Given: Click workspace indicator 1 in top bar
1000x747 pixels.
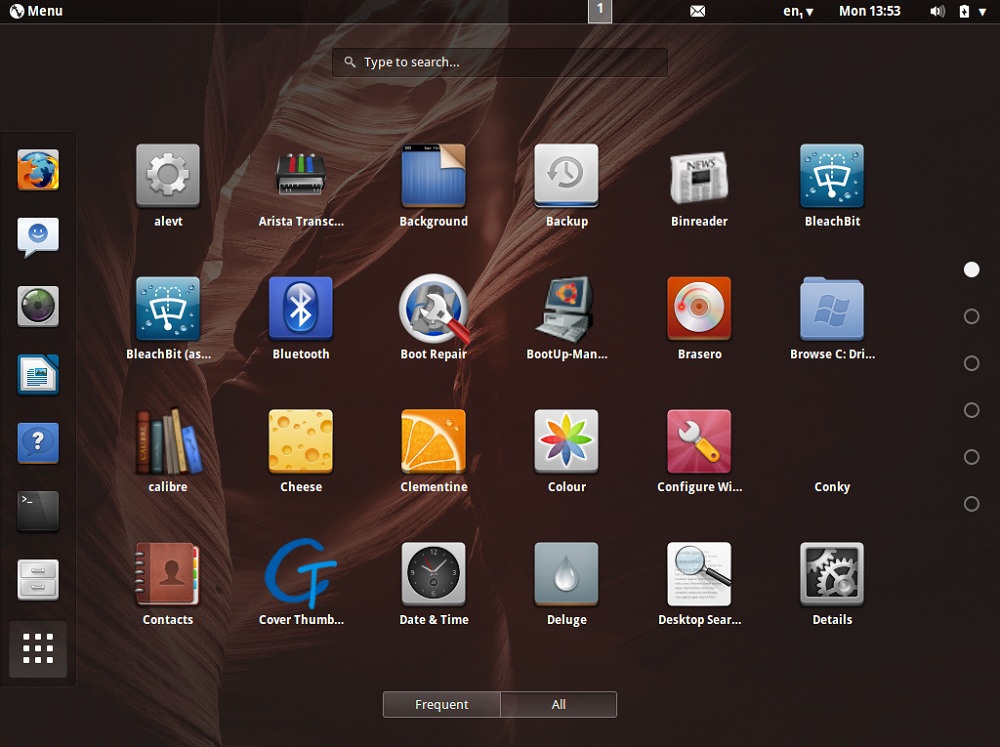Looking at the screenshot, I should pyautogui.click(x=599, y=11).
